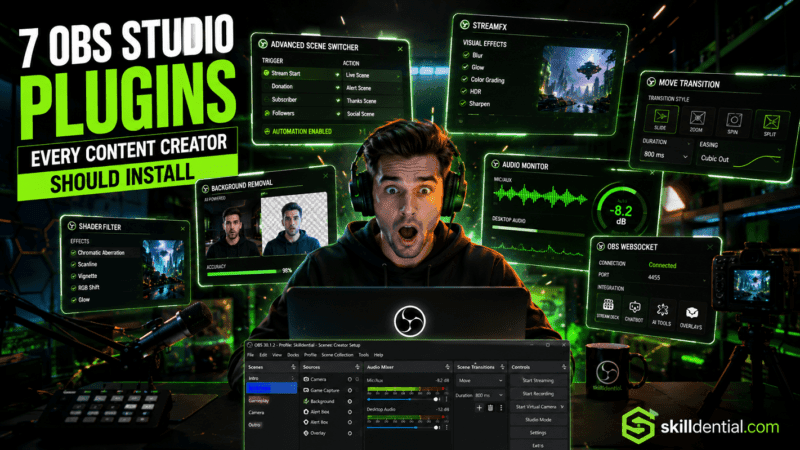Adjust the Desktop Audio volume slider

click(x=401, y=428)
